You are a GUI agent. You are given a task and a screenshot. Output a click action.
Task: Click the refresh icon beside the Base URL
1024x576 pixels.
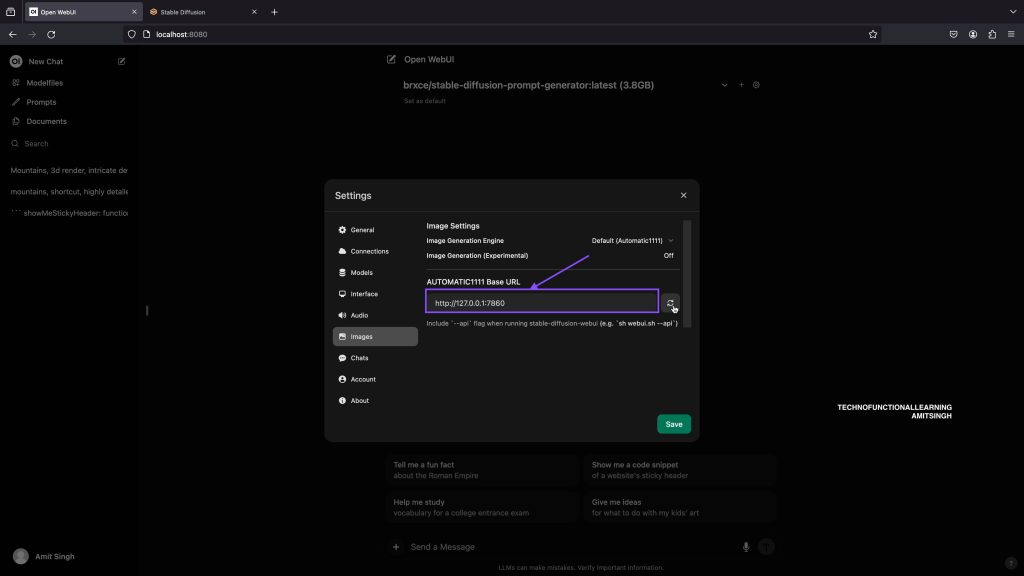coord(671,303)
